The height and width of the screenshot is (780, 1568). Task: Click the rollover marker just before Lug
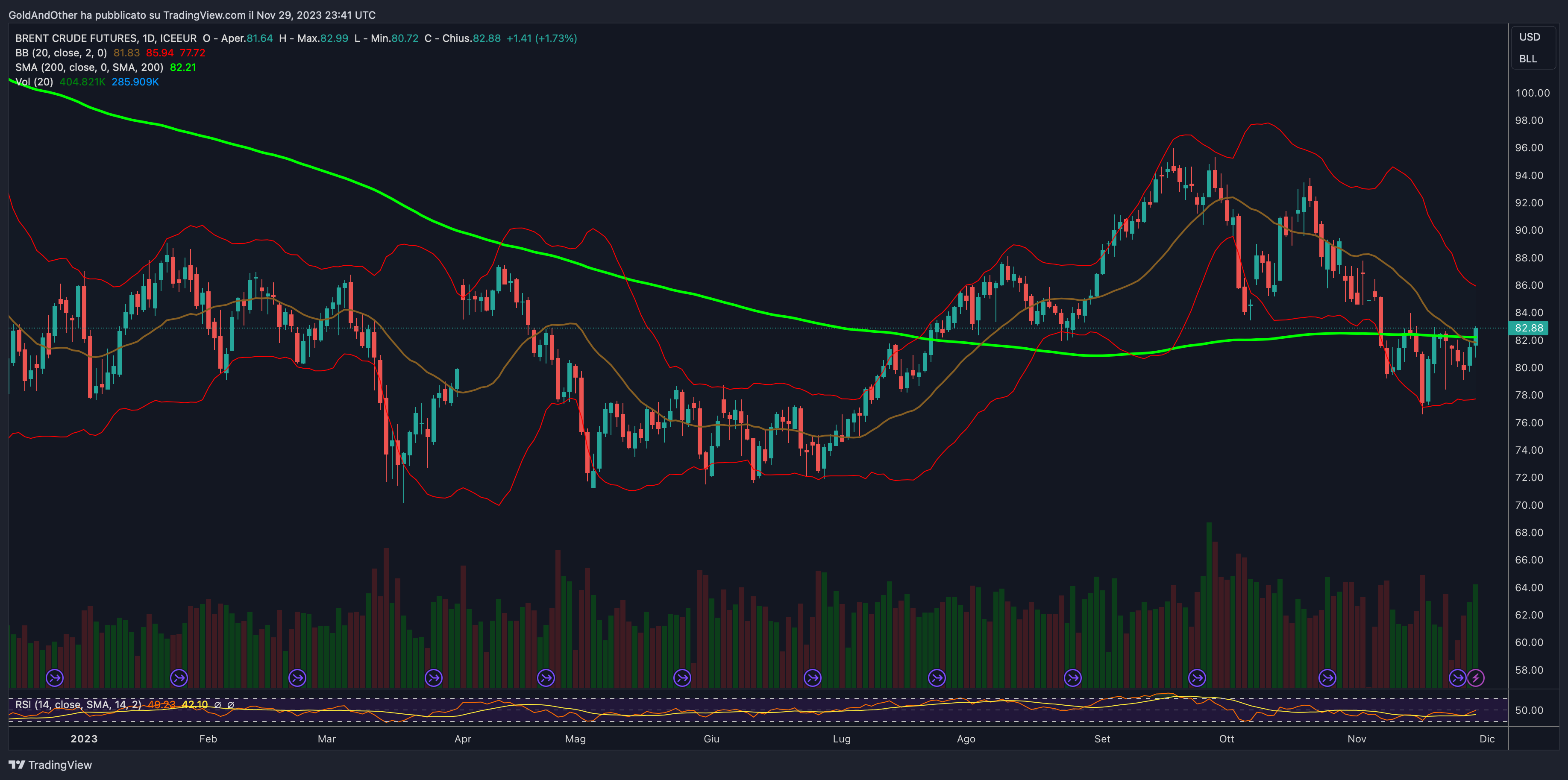pyautogui.click(x=813, y=677)
